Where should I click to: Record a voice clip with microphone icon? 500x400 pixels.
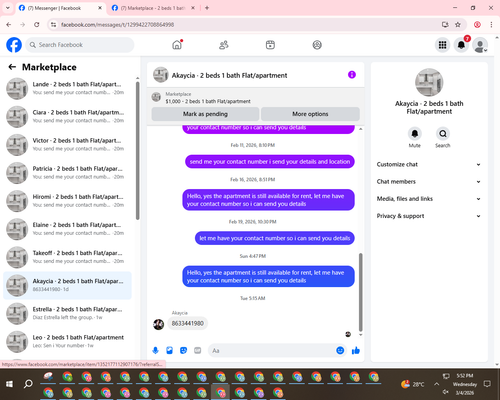[x=155, y=350]
